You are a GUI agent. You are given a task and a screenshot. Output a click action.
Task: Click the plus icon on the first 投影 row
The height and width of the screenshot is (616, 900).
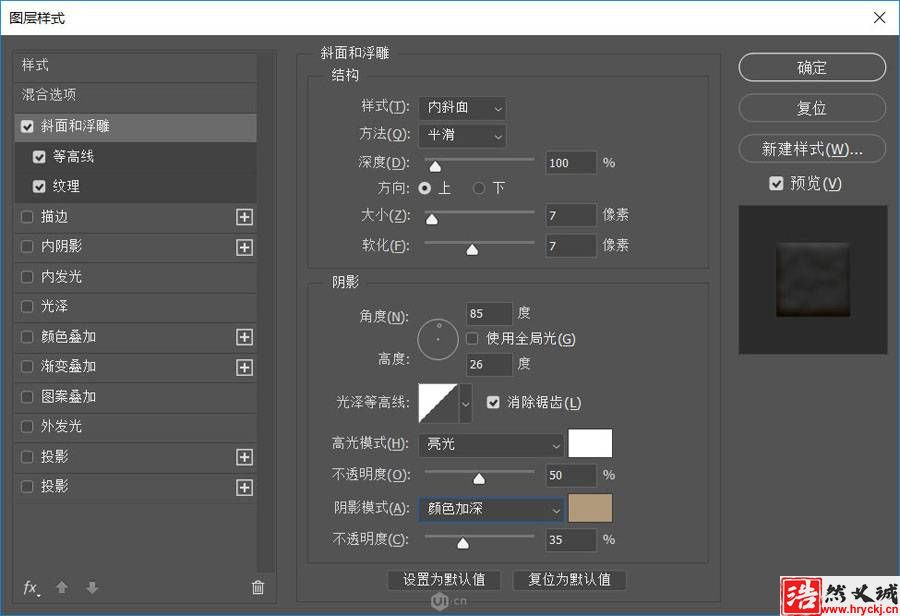(245, 457)
